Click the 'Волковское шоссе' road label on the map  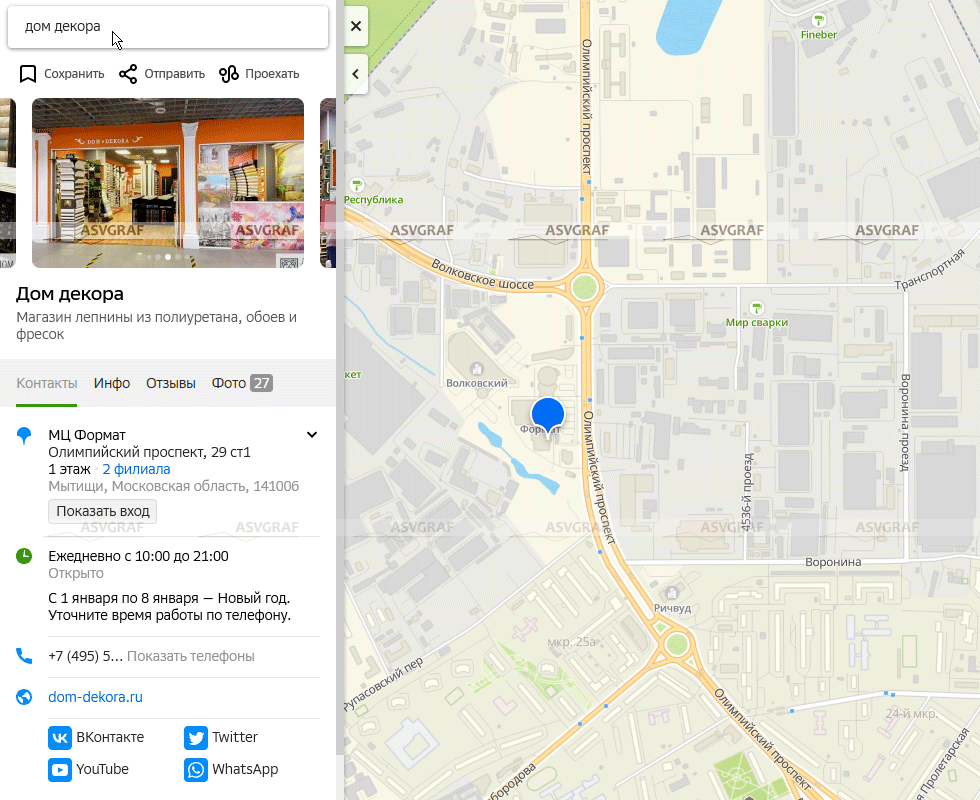pyautogui.click(x=483, y=276)
